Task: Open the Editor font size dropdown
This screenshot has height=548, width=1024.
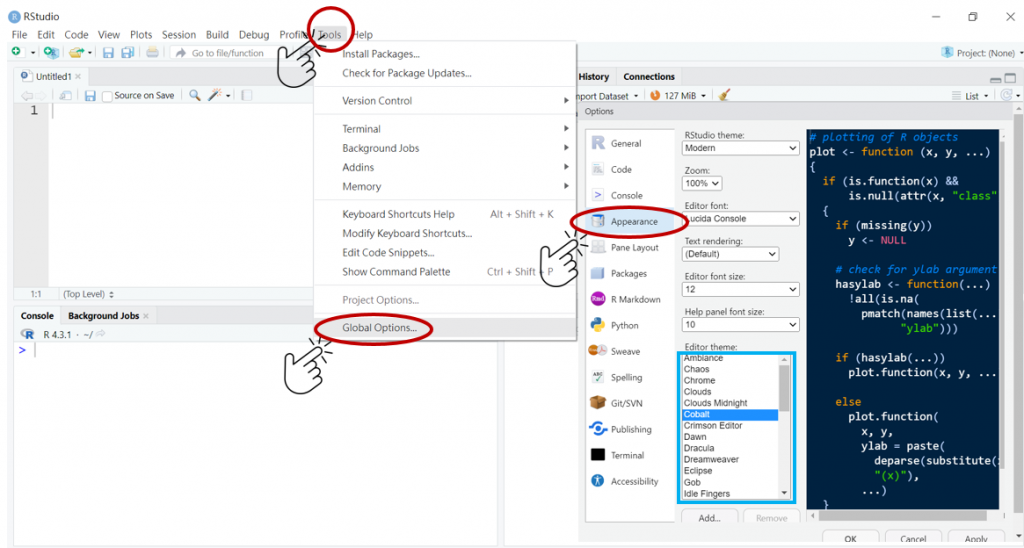Action: click(741, 289)
